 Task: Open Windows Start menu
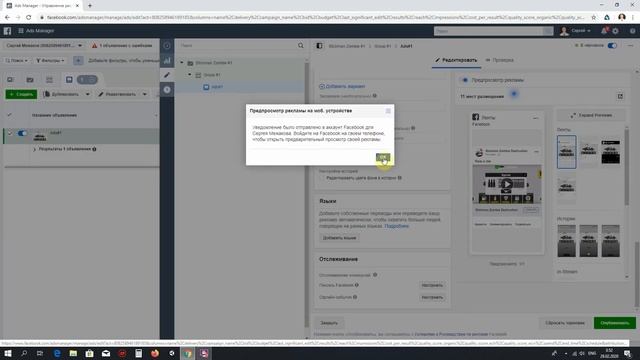click(x=7, y=353)
